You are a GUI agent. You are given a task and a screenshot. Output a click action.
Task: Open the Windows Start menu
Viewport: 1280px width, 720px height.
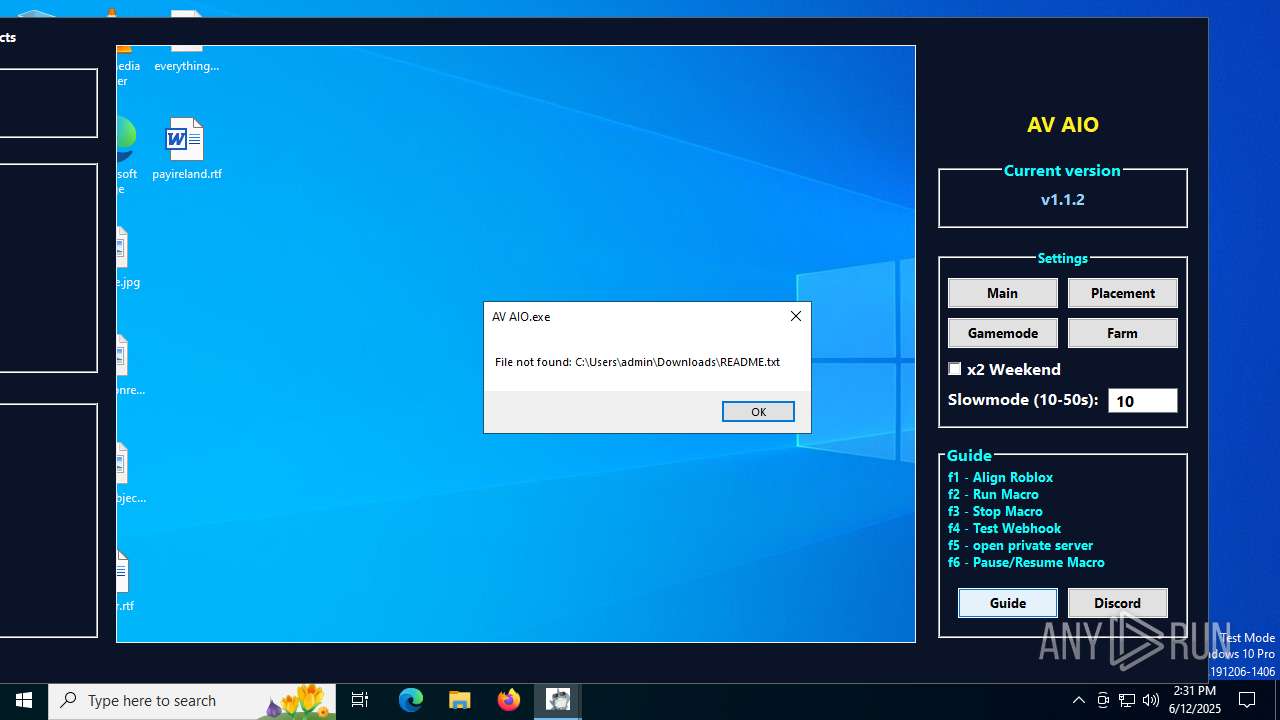[24, 700]
